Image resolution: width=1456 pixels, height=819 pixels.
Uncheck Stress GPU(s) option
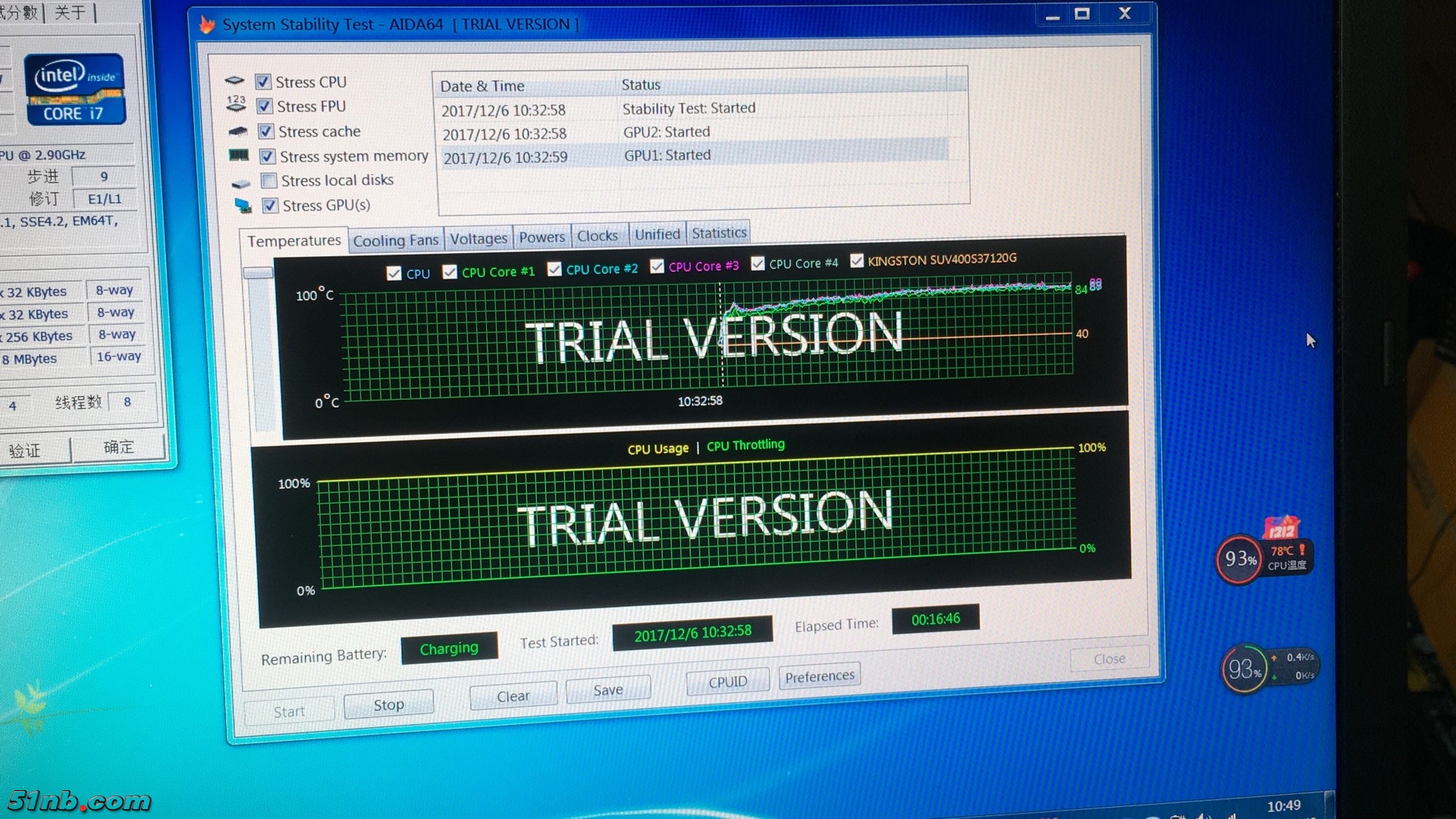270,206
